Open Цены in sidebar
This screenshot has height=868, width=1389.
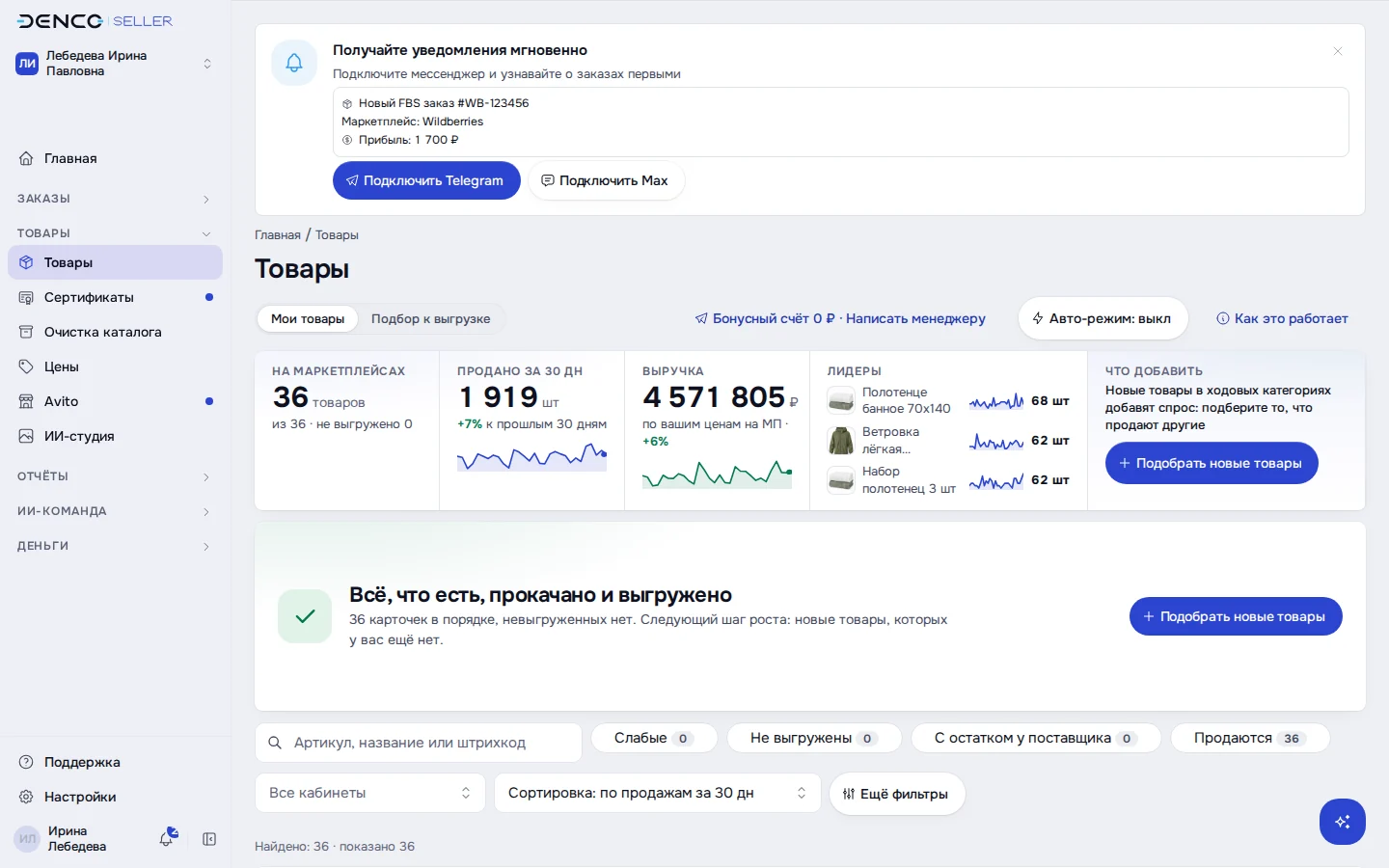(x=115, y=366)
